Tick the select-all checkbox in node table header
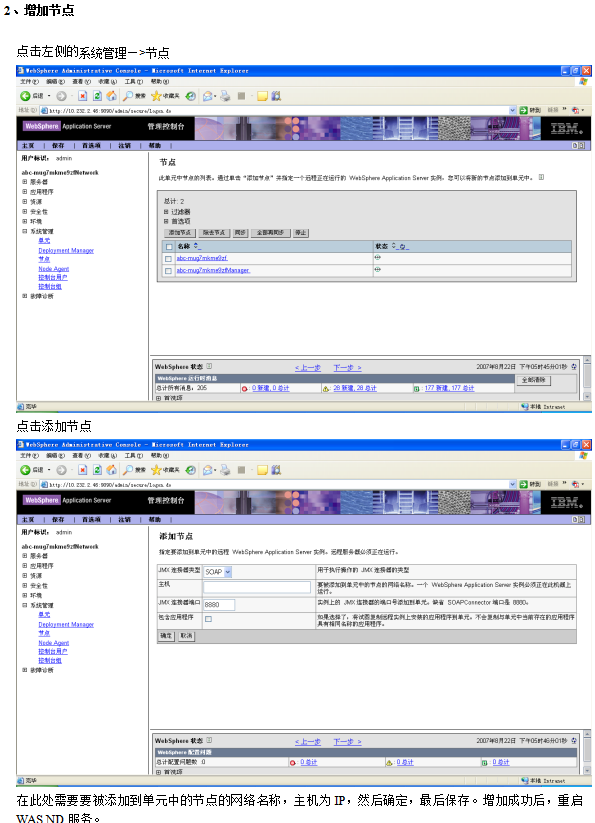The image size is (595, 823). tap(169, 247)
